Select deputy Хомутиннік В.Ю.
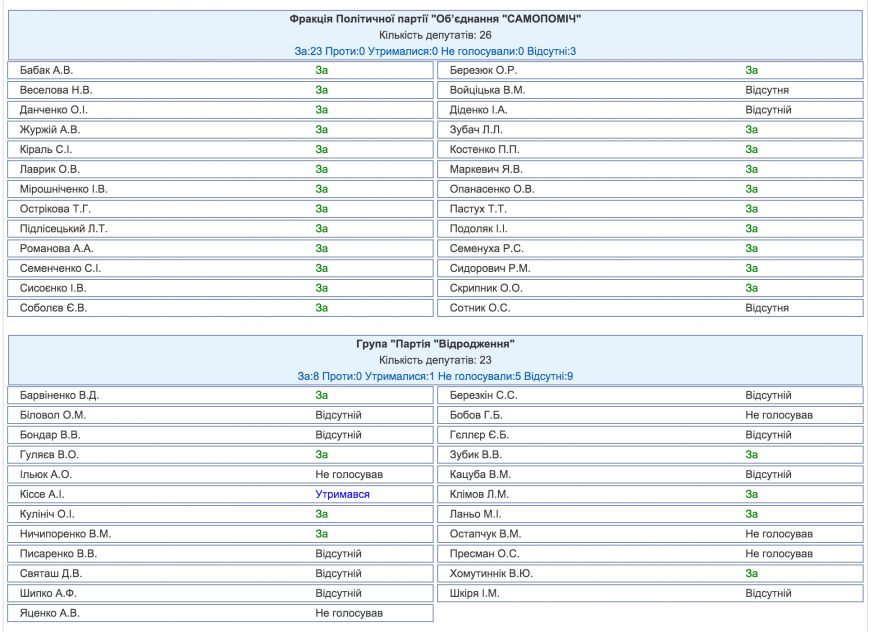Image resolution: width=869 pixels, height=632 pixels. pos(491,573)
